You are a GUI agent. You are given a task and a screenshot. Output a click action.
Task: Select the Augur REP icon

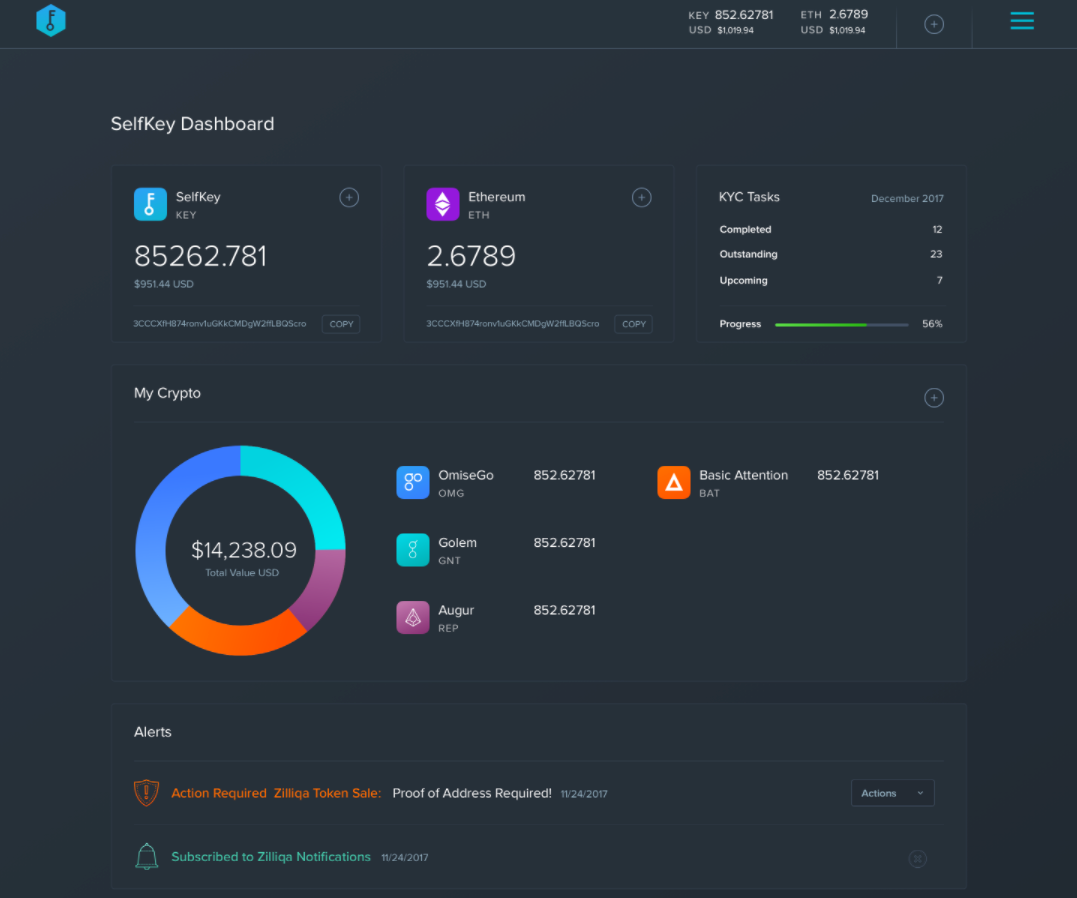(x=413, y=617)
